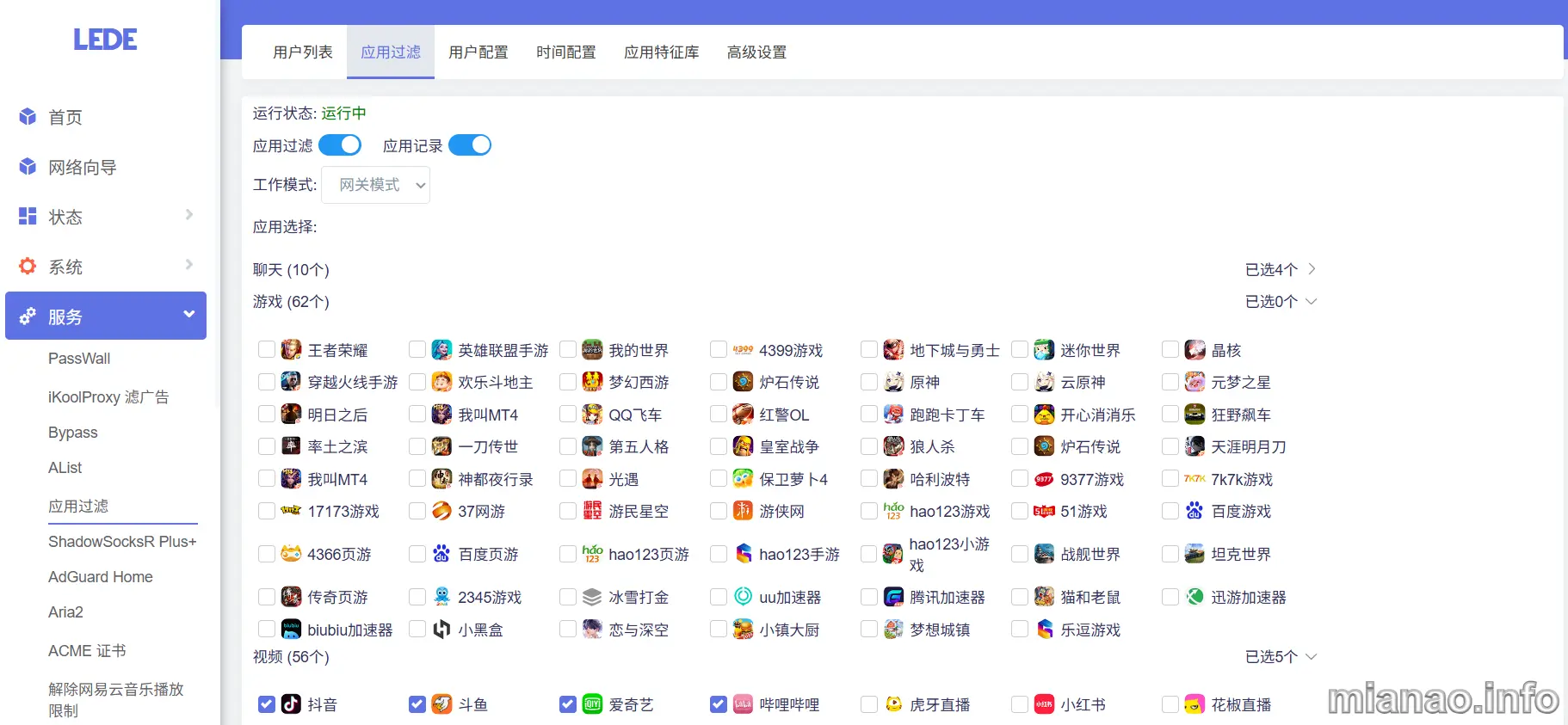The width and height of the screenshot is (1568, 725).
Task: Toggle the 应用记录 switch
Action: coord(470,145)
